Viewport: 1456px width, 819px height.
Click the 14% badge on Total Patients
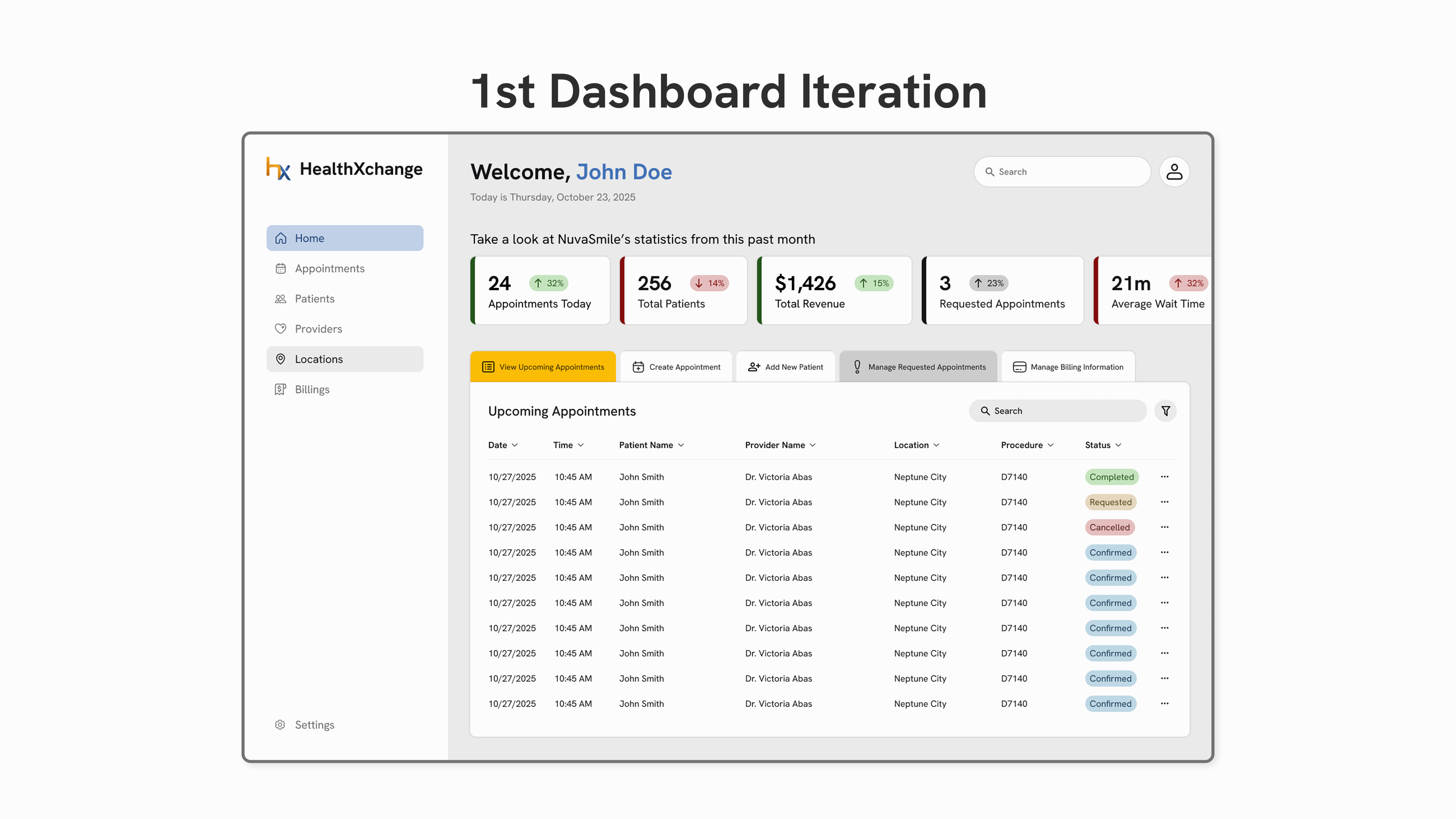(x=709, y=283)
